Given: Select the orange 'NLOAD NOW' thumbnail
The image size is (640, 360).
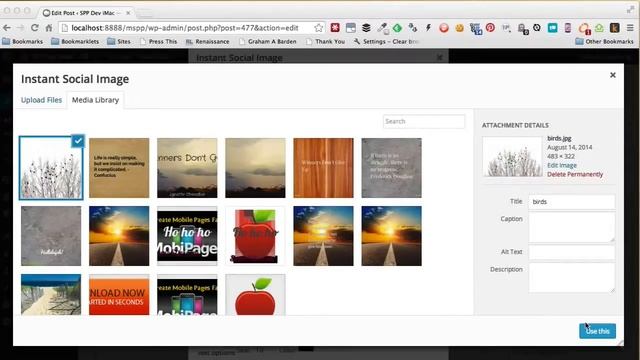Looking at the screenshot, I should click(119, 294).
